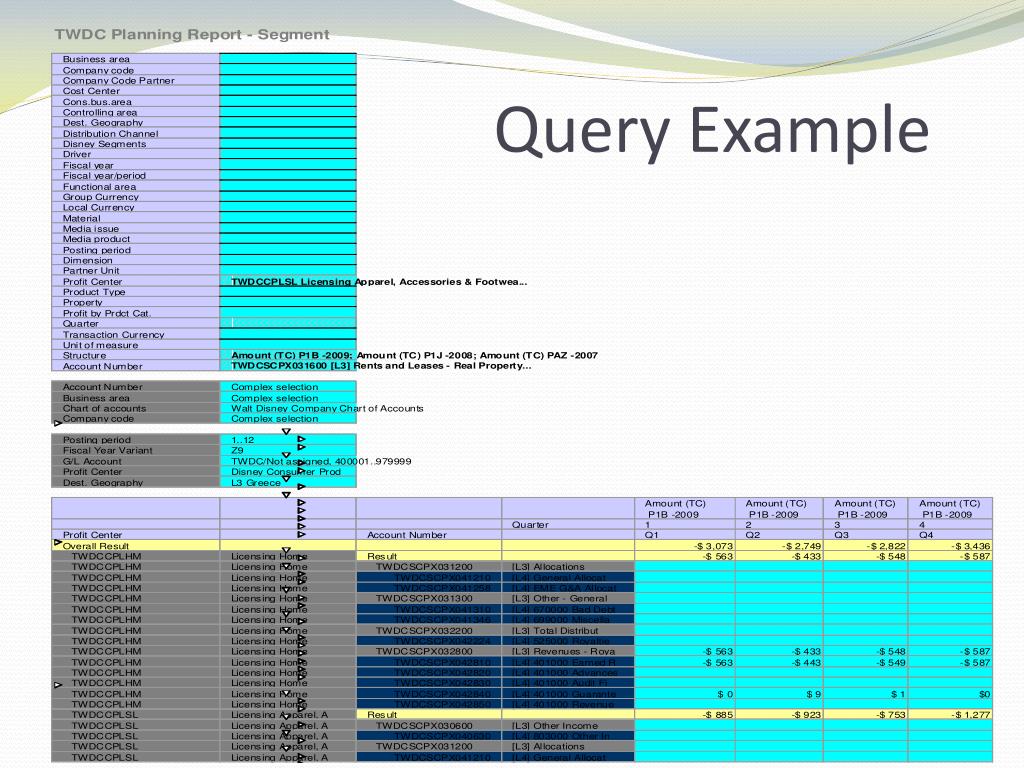Click the Profit by Prdct Cat. label
This screenshot has width=1024, height=768.
pyautogui.click(x=106, y=313)
